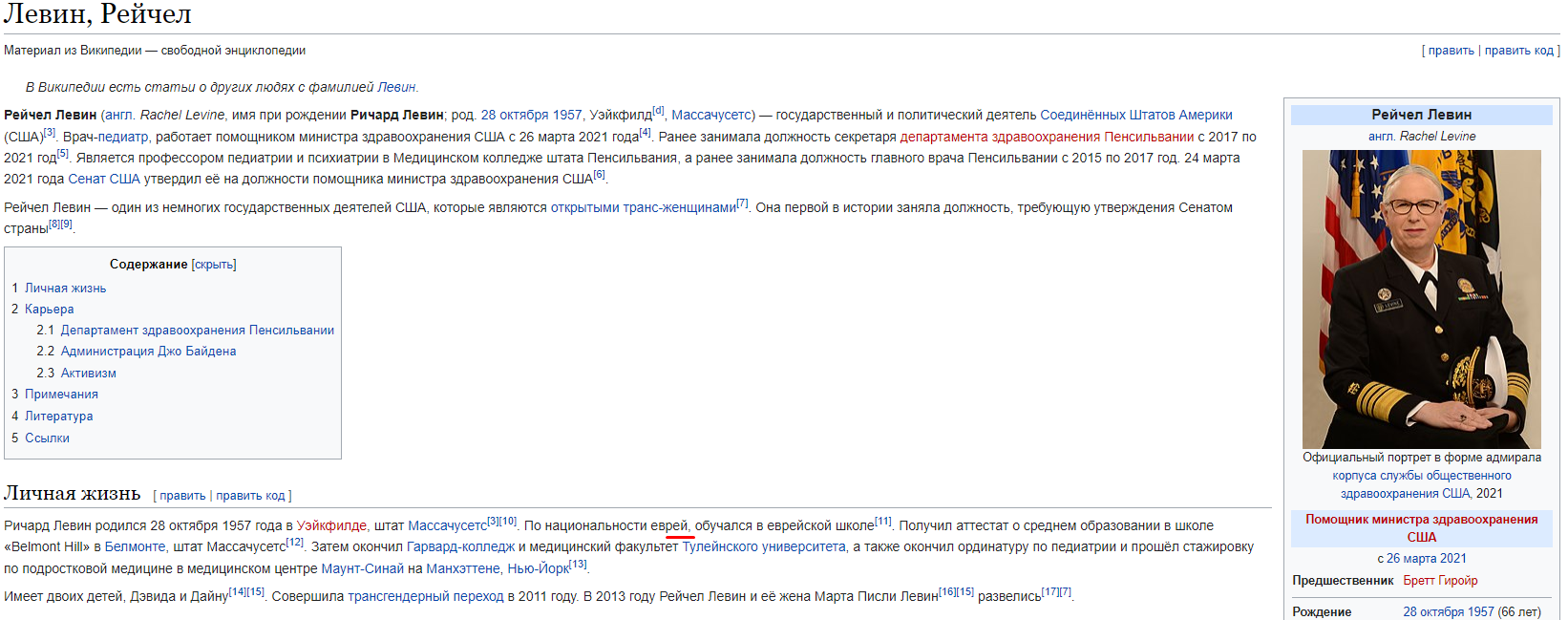The height and width of the screenshot is (620, 1568).
Task: Select 'Департамент здравоохранения Пенсильвании' contents entry
Action: 197,331
